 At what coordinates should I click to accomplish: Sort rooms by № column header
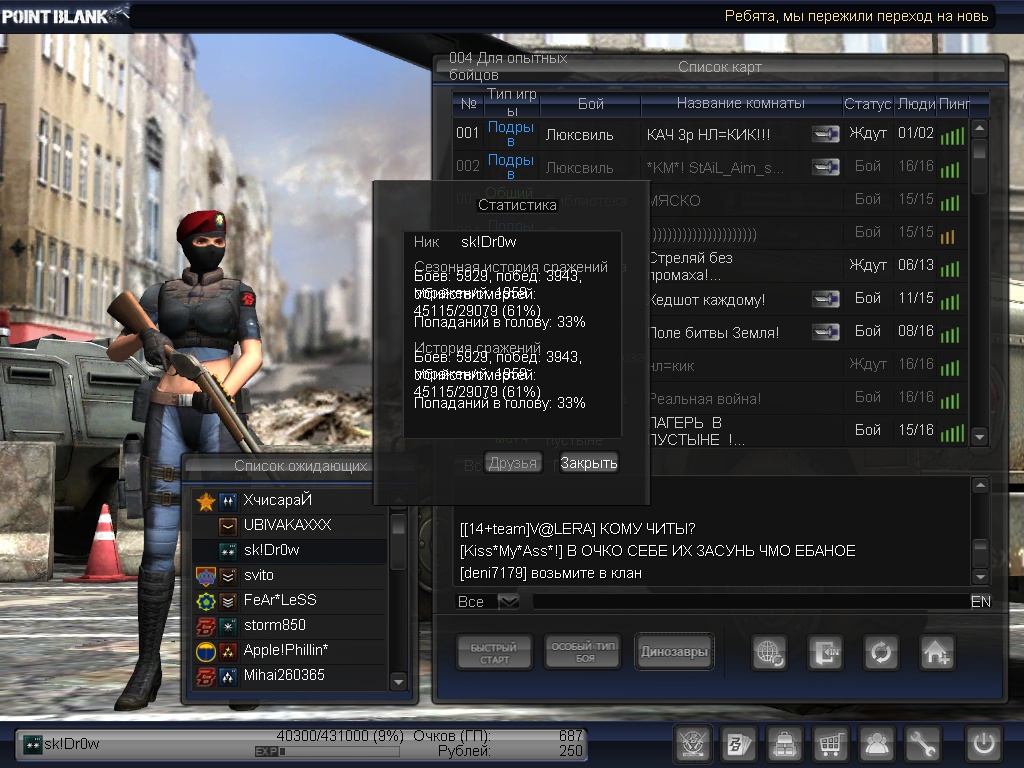pyautogui.click(x=468, y=103)
